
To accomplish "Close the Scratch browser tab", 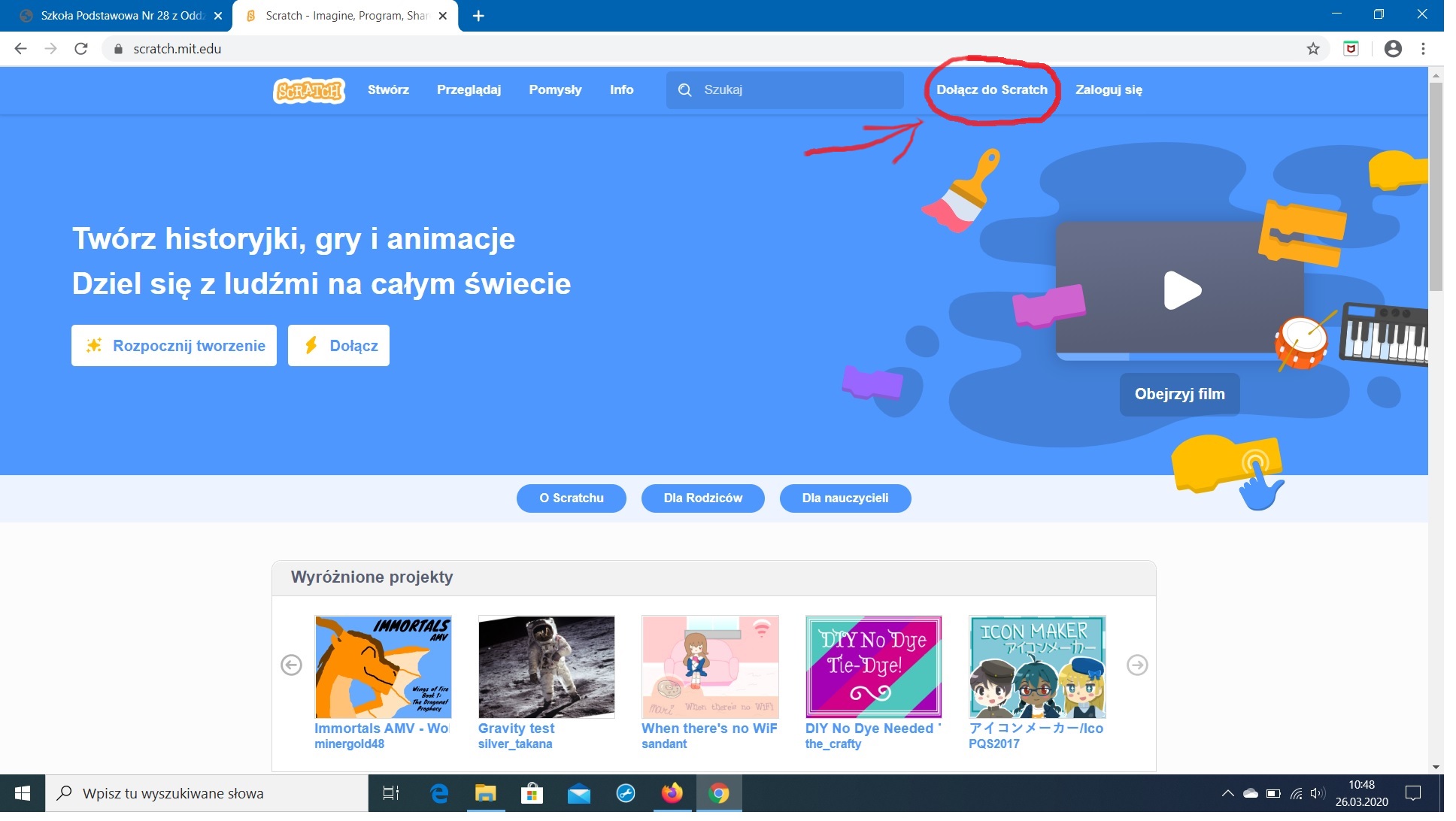I will click(442, 16).
